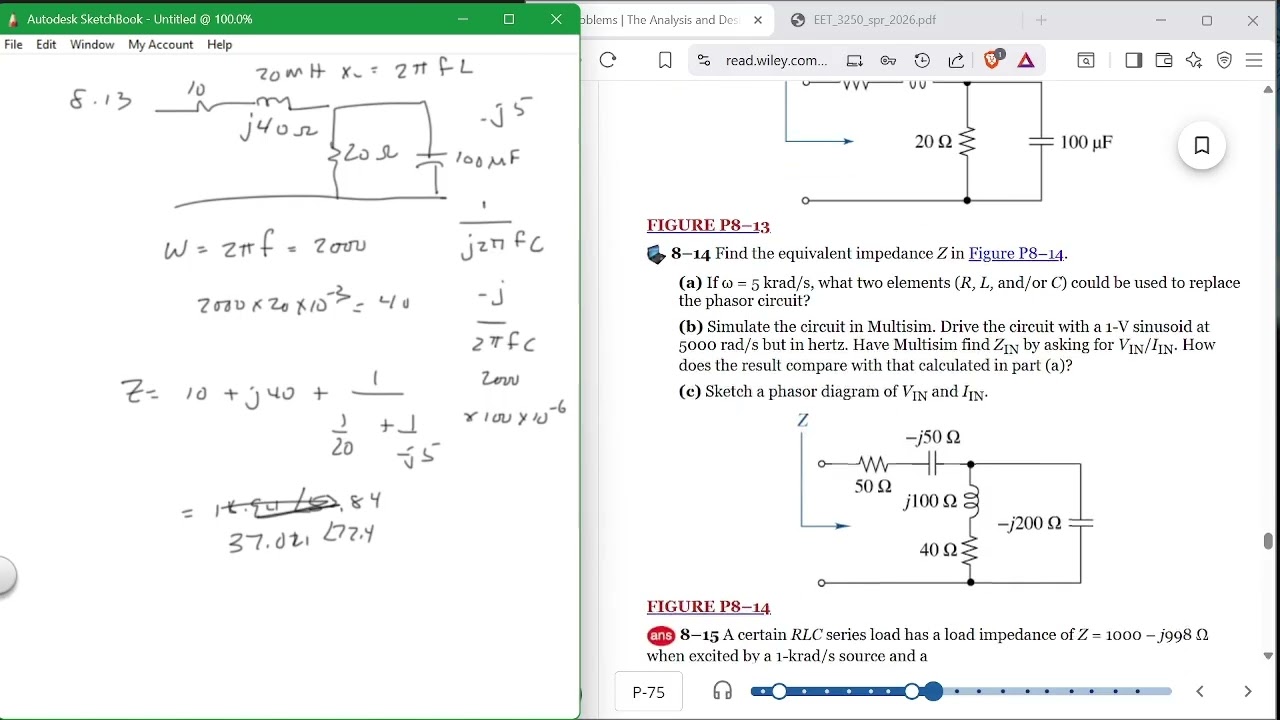Open the Brave Wallet icon

coord(1164,60)
